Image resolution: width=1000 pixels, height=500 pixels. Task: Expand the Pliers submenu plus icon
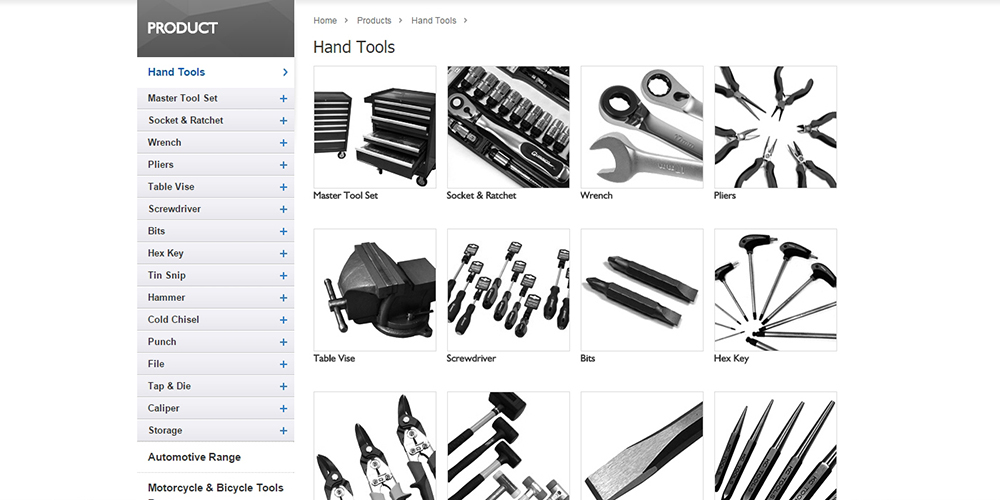tap(283, 165)
